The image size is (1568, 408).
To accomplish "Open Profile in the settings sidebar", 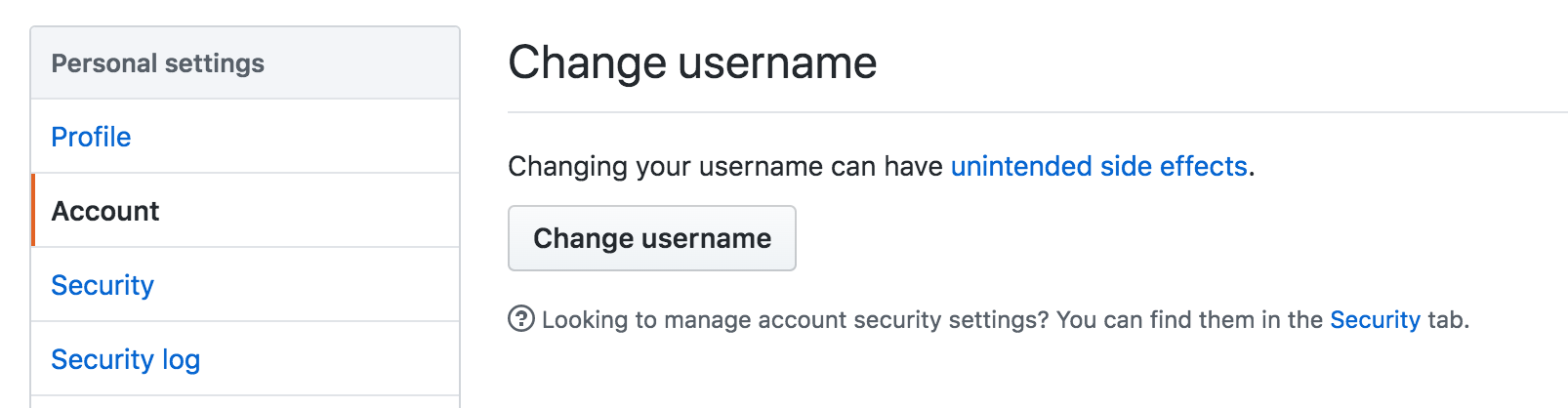I will pyautogui.click(x=91, y=137).
